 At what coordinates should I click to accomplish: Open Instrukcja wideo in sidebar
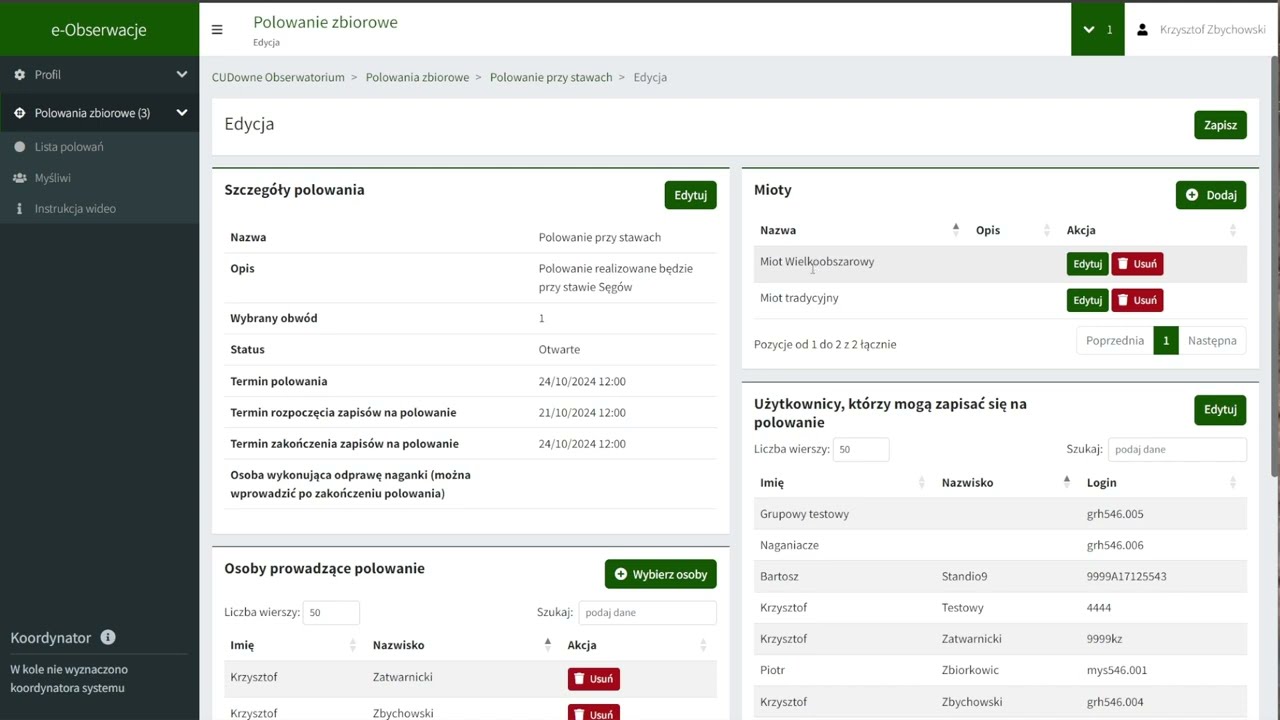tap(75, 209)
